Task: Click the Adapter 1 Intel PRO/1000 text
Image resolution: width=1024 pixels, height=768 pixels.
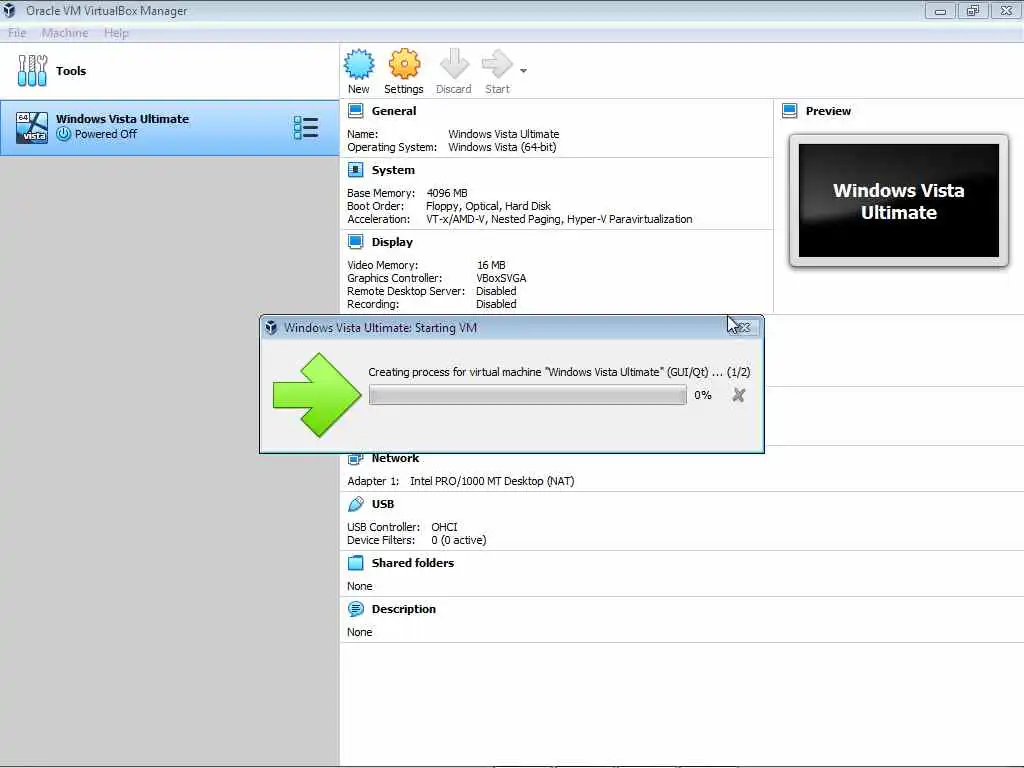Action: pos(492,481)
